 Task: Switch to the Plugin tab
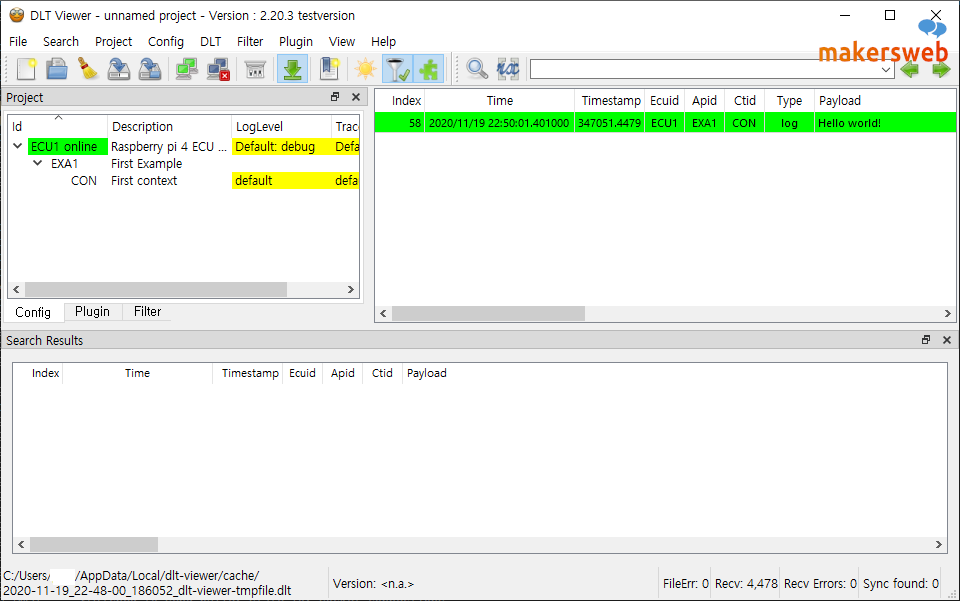coord(92,312)
